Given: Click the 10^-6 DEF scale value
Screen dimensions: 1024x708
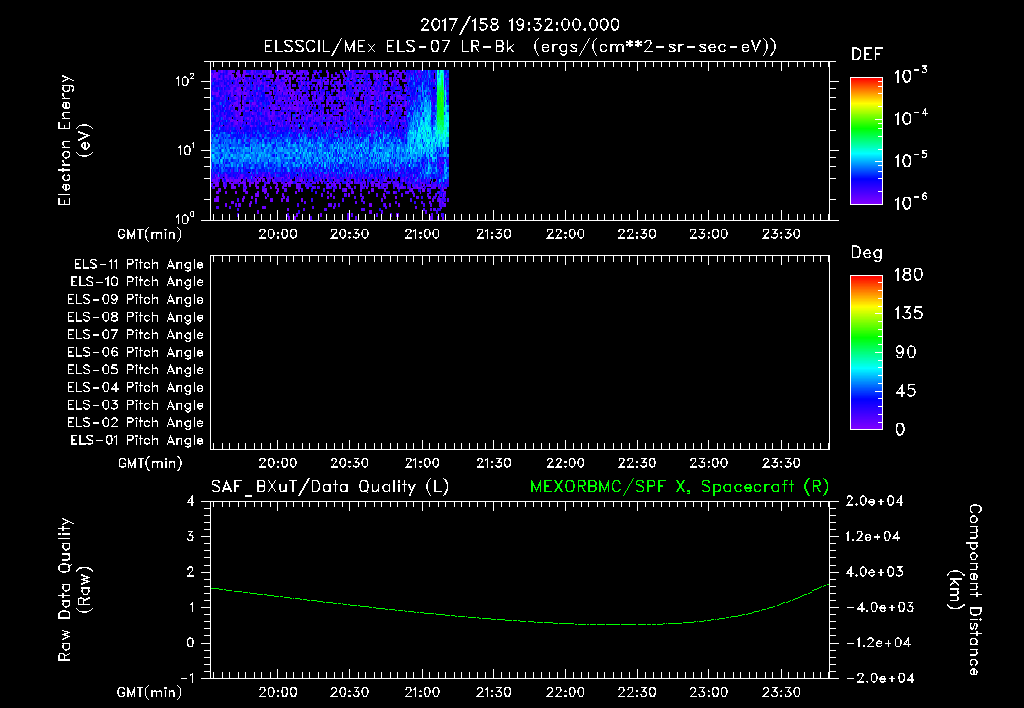Looking at the screenshot, I should pos(910,202).
